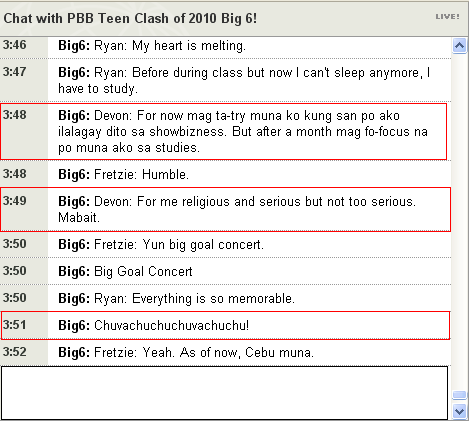Select Fretzie's 'Cebu muna' message
The width and height of the screenshot is (470, 421).
tap(226, 352)
